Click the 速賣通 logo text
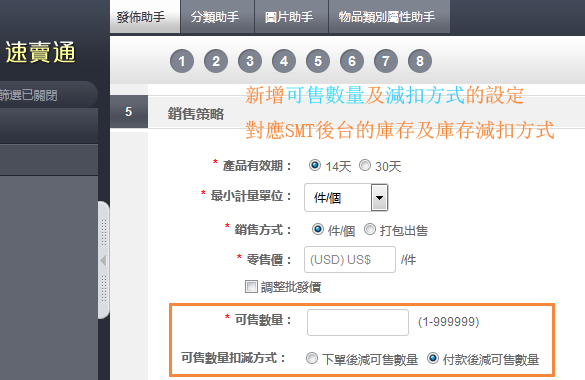Screen dimensions: 585x380 click(x=40, y=52)
